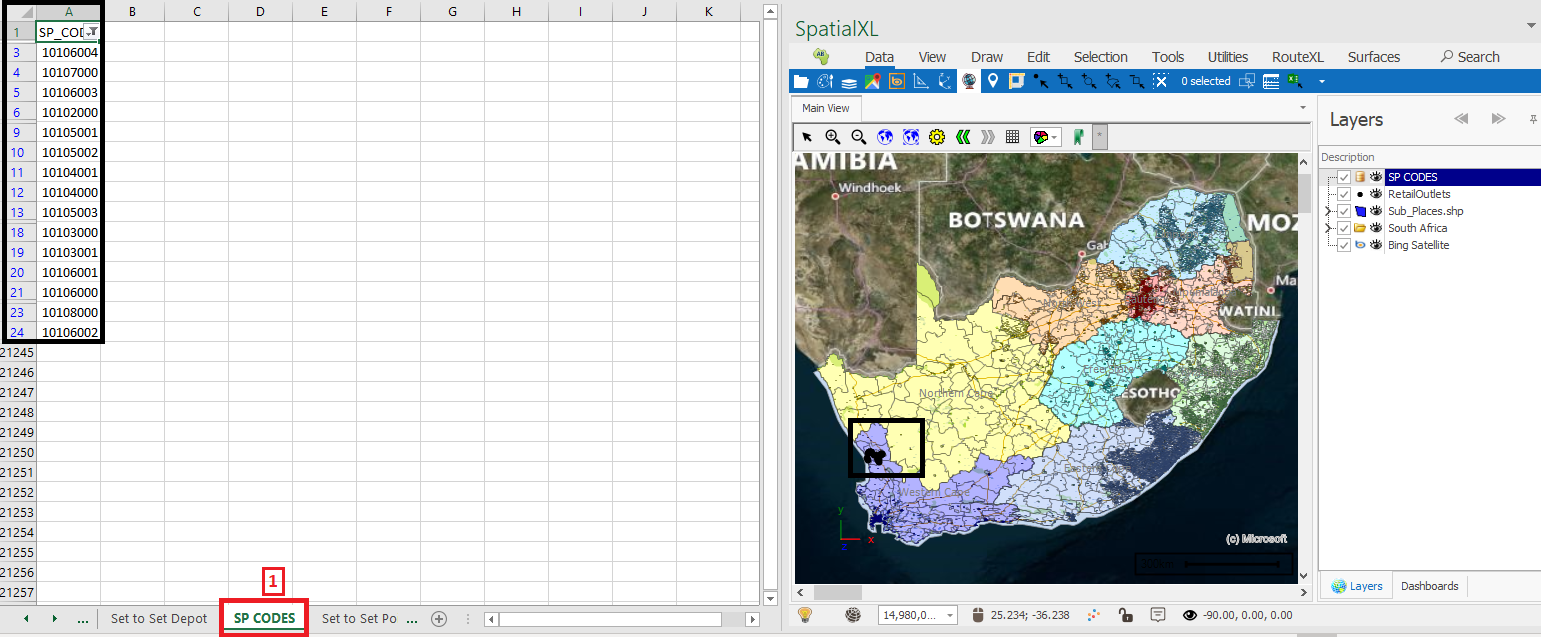Screen dimensions: 1541x637
Task: Uncheck the RetailOutlets layer checkbox
Action: pyautogui.click(x=1344, y=194)
